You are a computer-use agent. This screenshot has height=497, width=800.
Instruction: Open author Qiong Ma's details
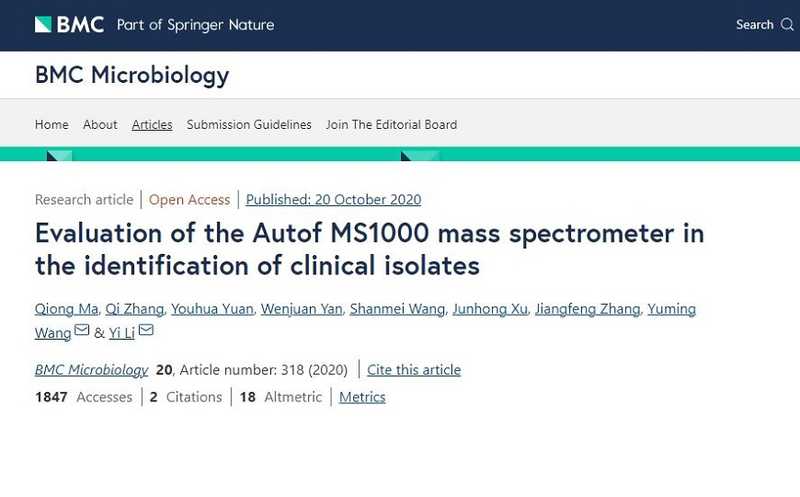[x=67, y=309]
